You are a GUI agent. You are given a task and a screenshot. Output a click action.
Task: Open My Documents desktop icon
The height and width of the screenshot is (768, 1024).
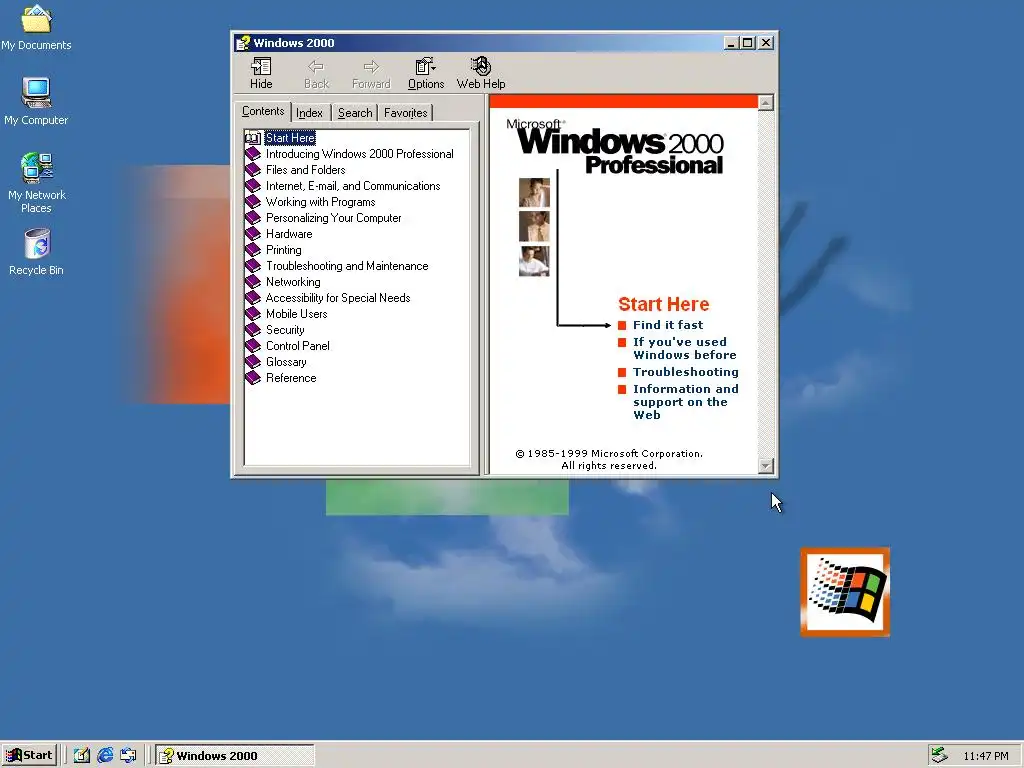coord(36,27)
